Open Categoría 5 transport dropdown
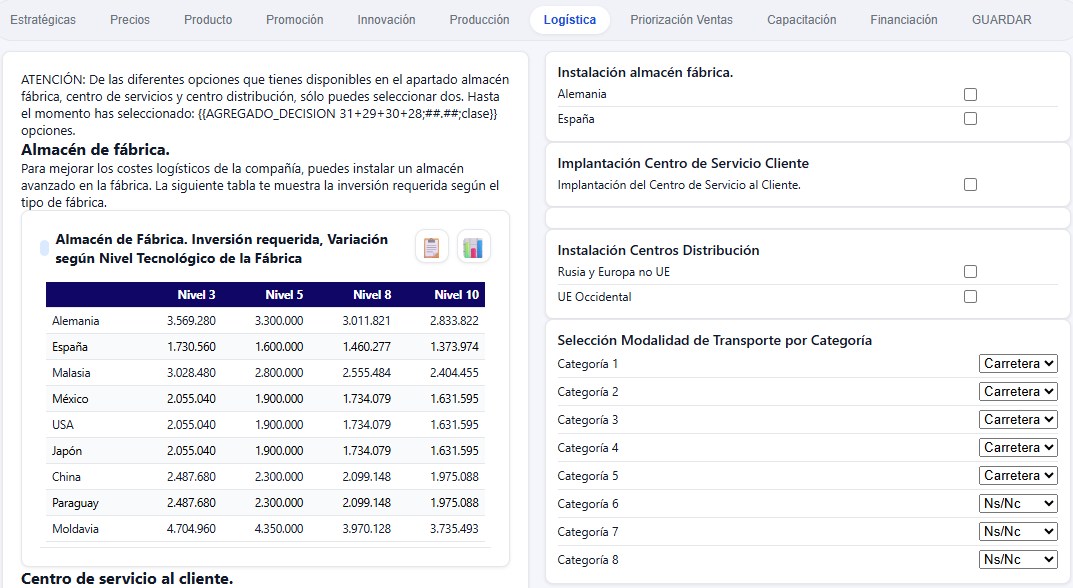The width and height of the screenshot is (1073, 588). click(1018, 476)
